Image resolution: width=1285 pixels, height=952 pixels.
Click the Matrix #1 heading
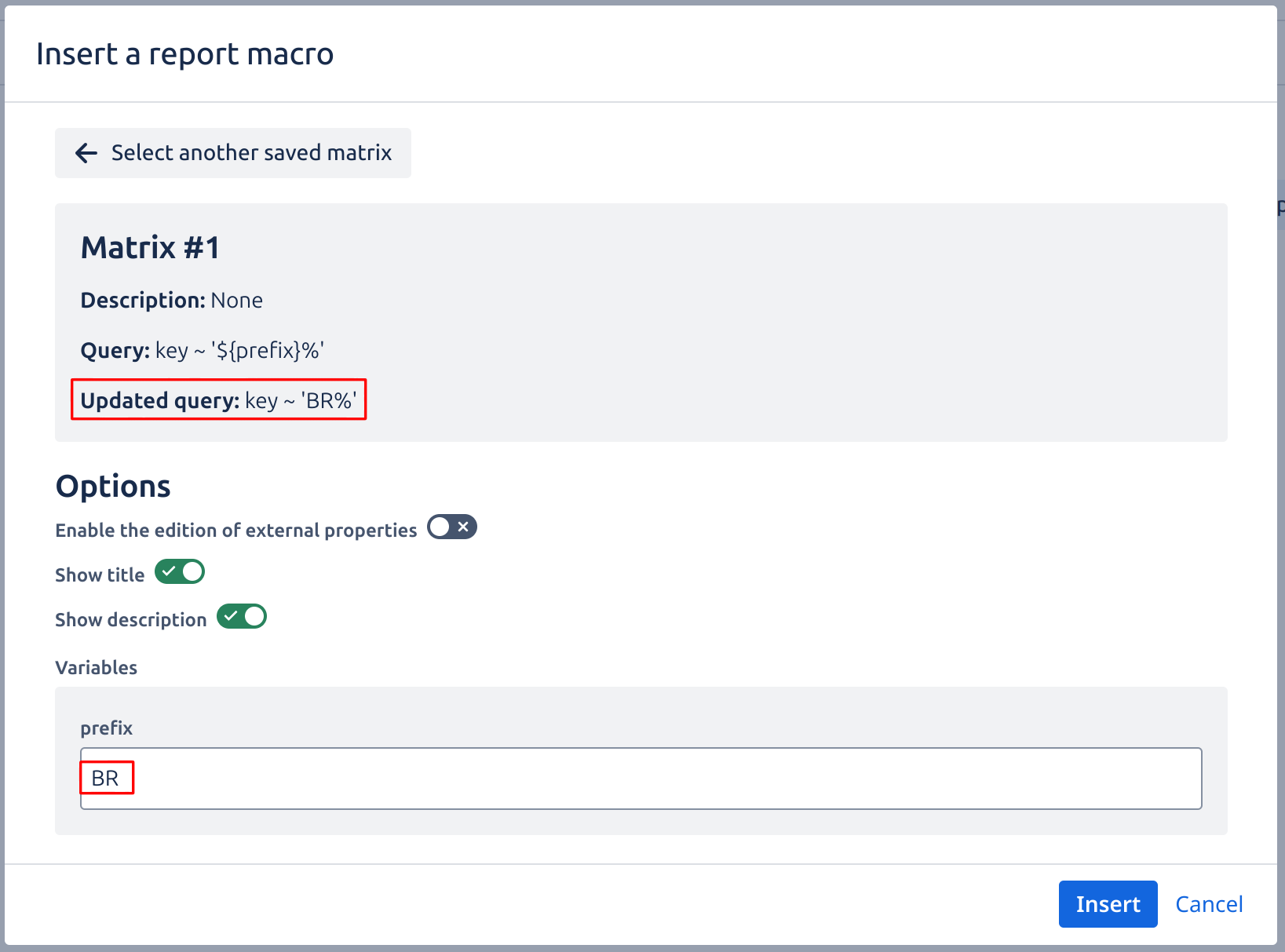tap(150, 248)
